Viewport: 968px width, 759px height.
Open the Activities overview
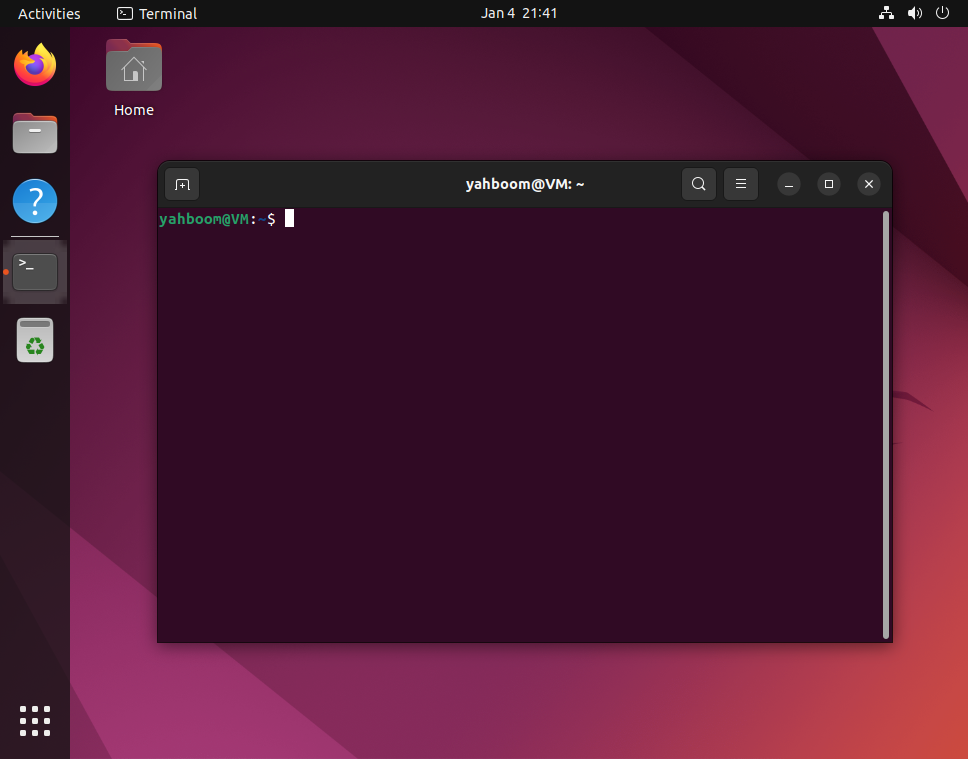(49, 13)
